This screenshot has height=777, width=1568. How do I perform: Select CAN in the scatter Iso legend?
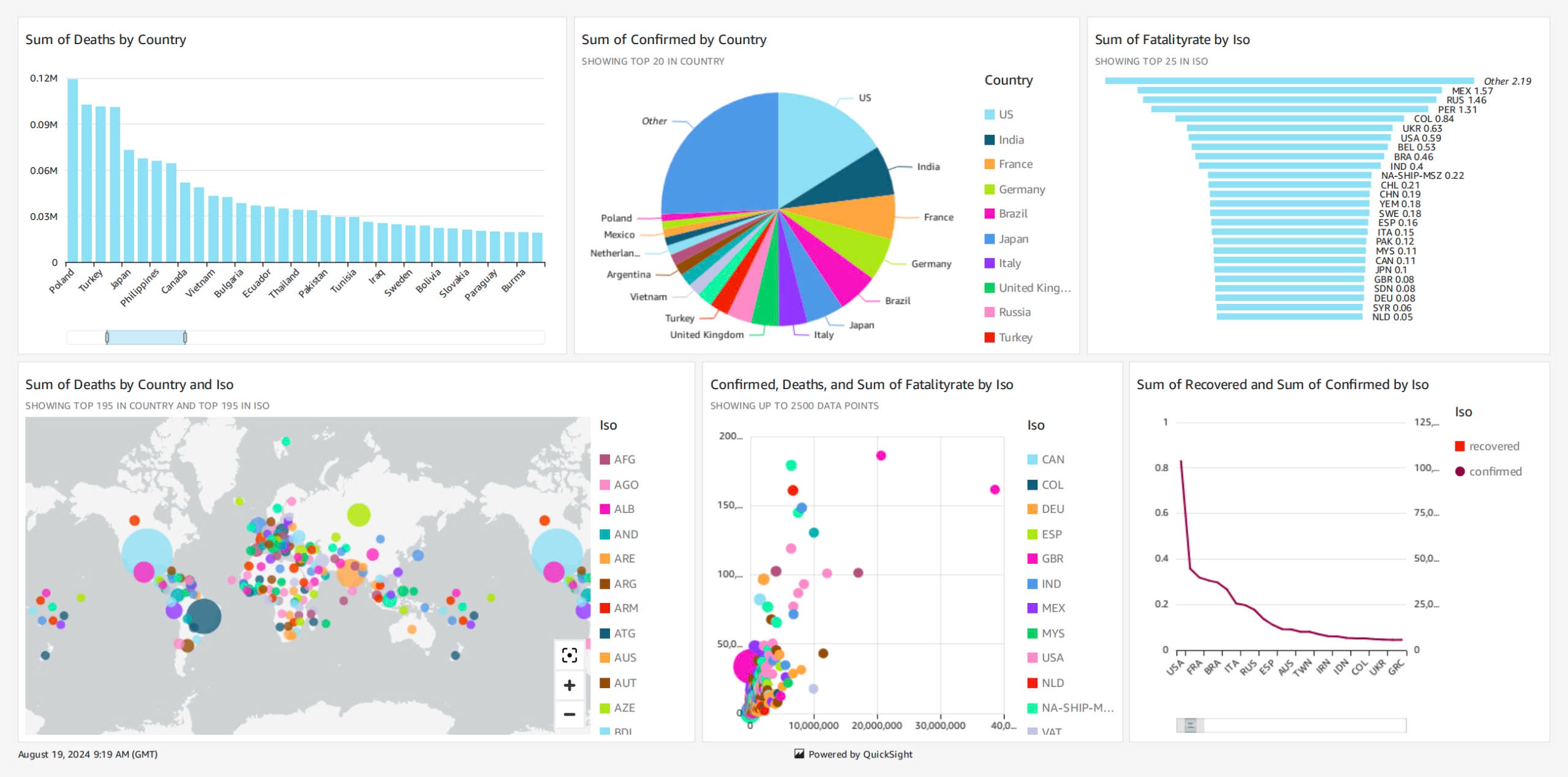click(1046, 460)
